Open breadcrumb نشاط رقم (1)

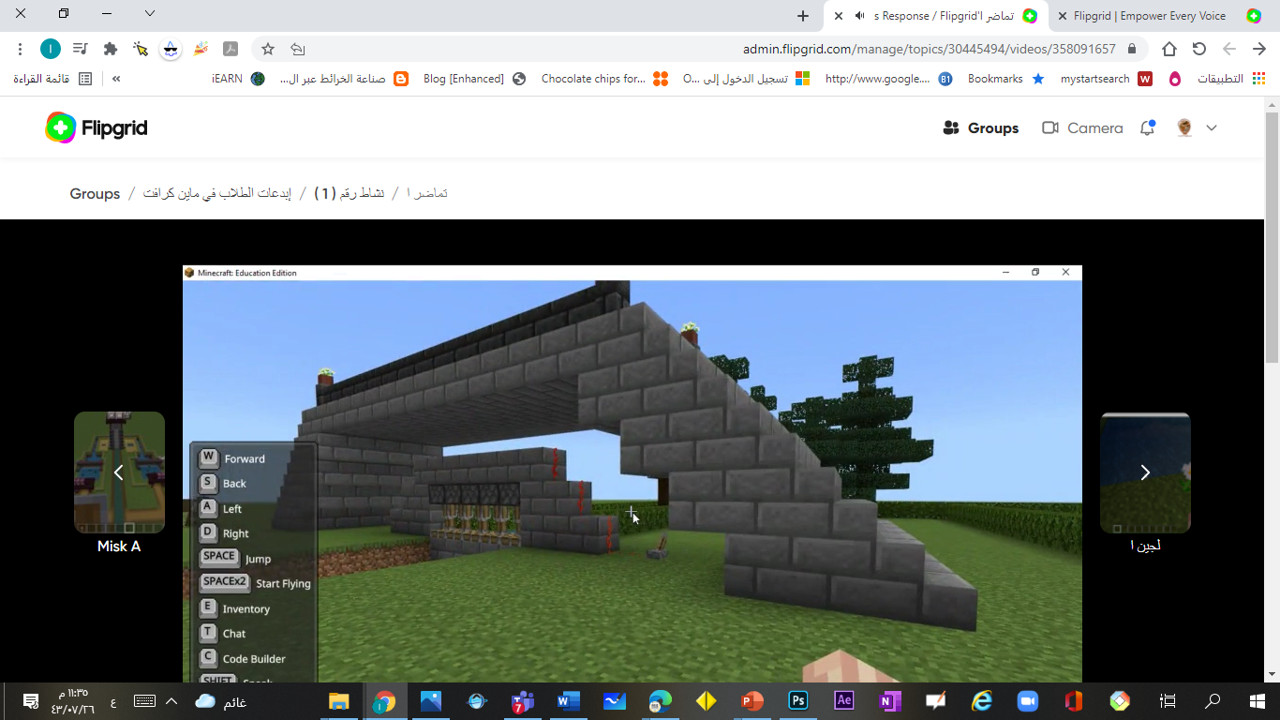coord(349,193)
